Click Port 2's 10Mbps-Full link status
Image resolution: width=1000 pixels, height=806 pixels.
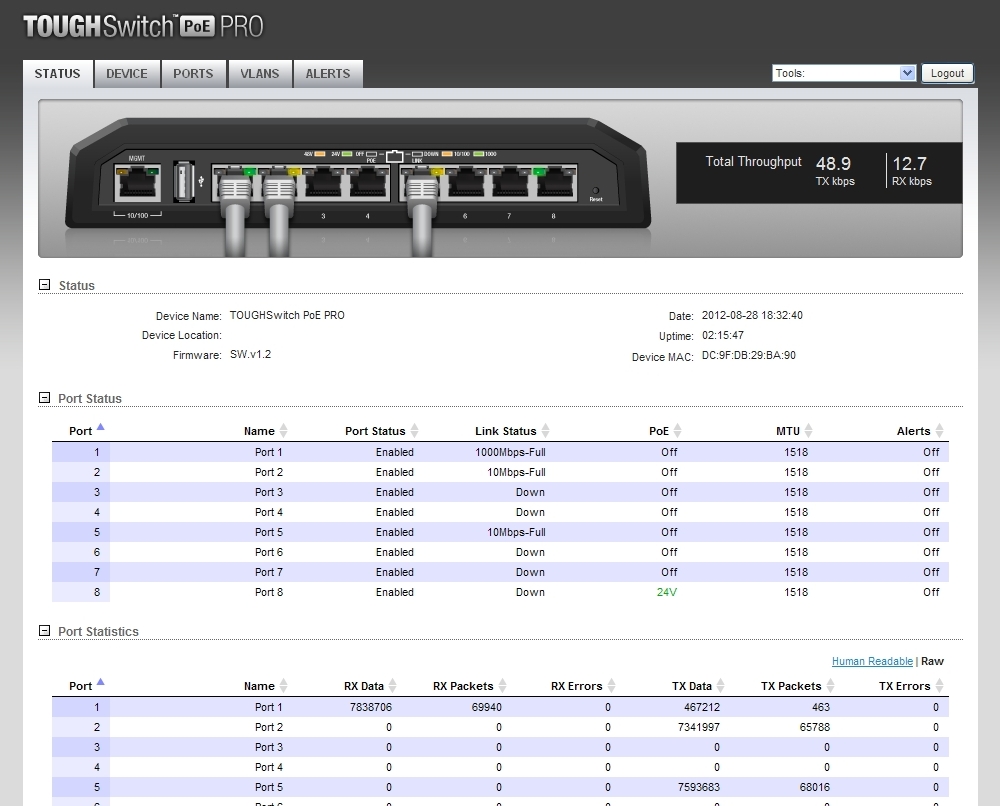tap(516, 472)
